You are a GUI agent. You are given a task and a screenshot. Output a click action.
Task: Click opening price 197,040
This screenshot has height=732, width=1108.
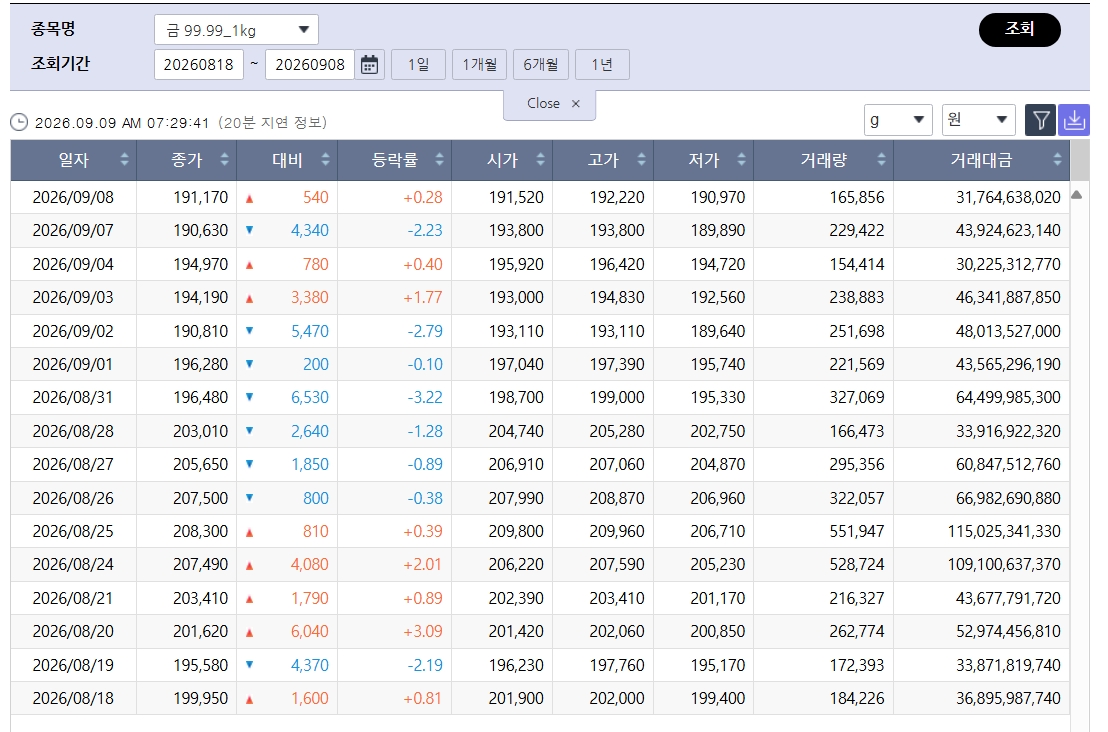pyautogui.click(x=516, y=365)
